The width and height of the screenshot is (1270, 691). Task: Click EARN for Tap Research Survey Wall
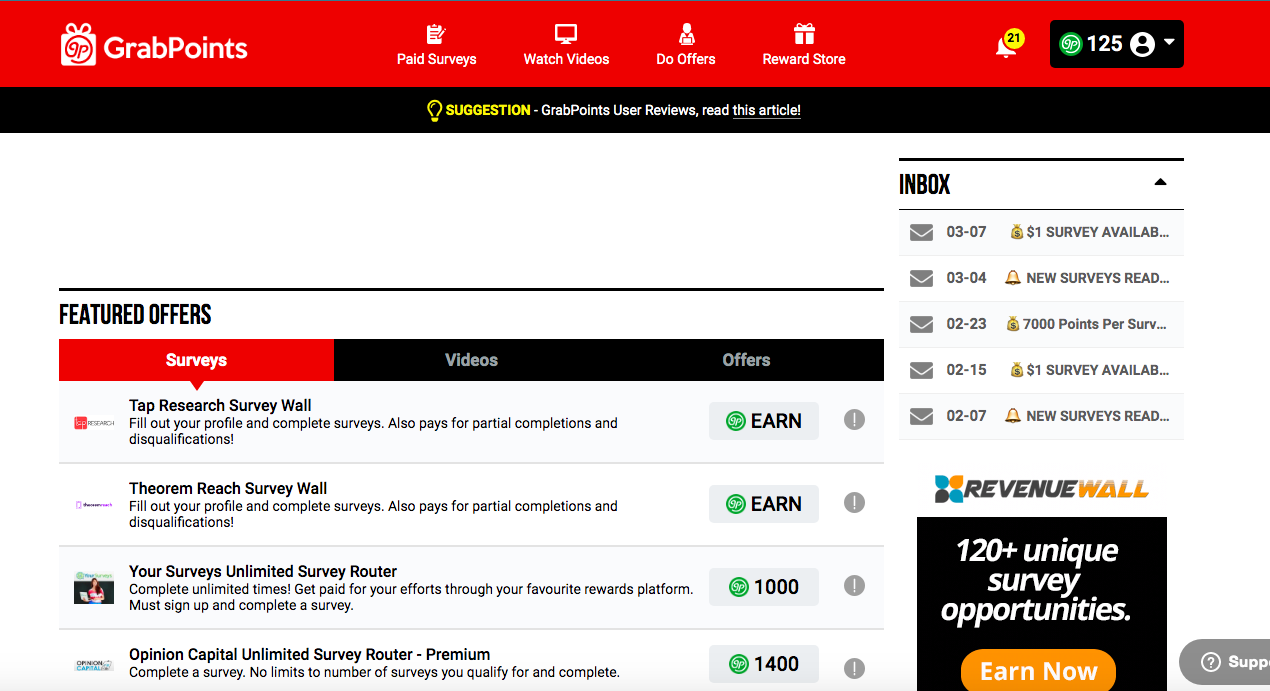[764, 421]
